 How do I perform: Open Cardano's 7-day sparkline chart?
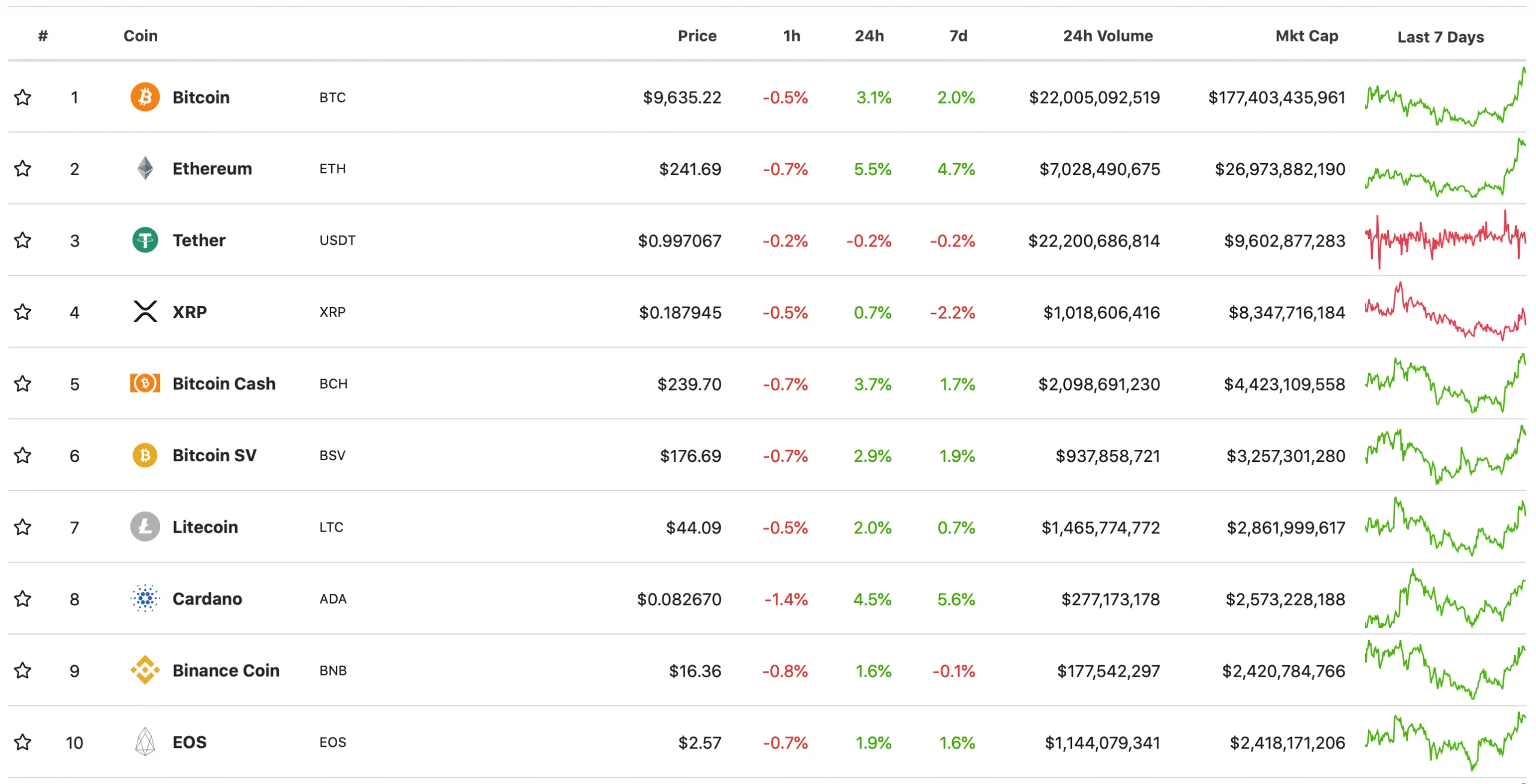1445,598
